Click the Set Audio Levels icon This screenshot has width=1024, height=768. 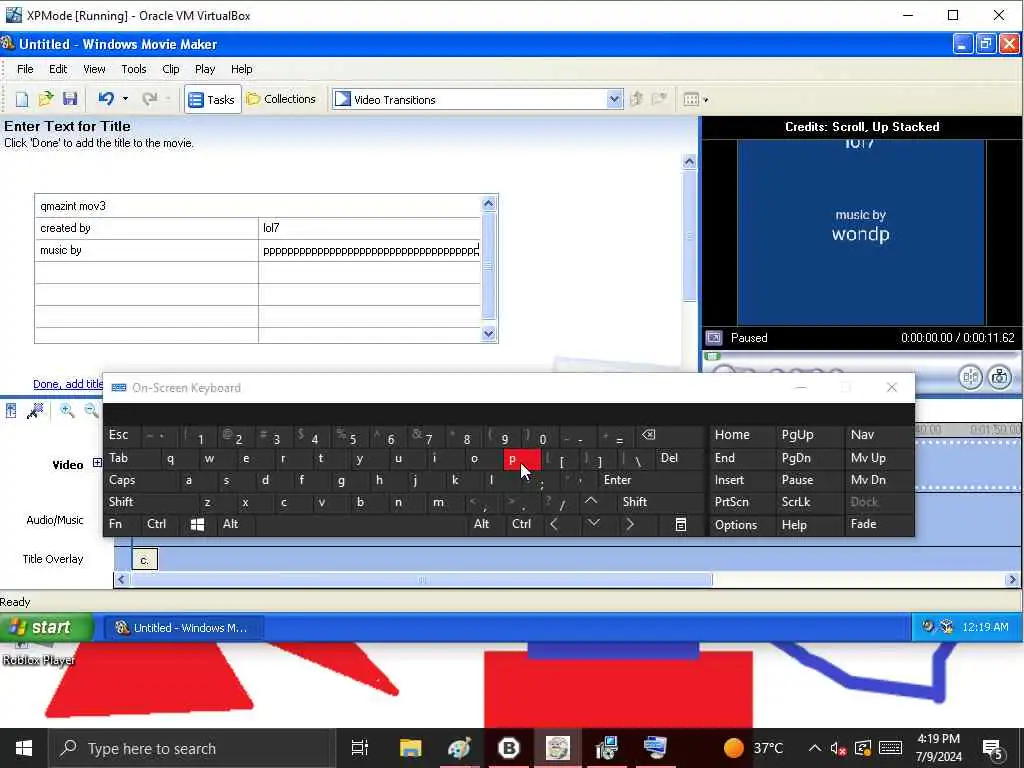tap(11, 410)
